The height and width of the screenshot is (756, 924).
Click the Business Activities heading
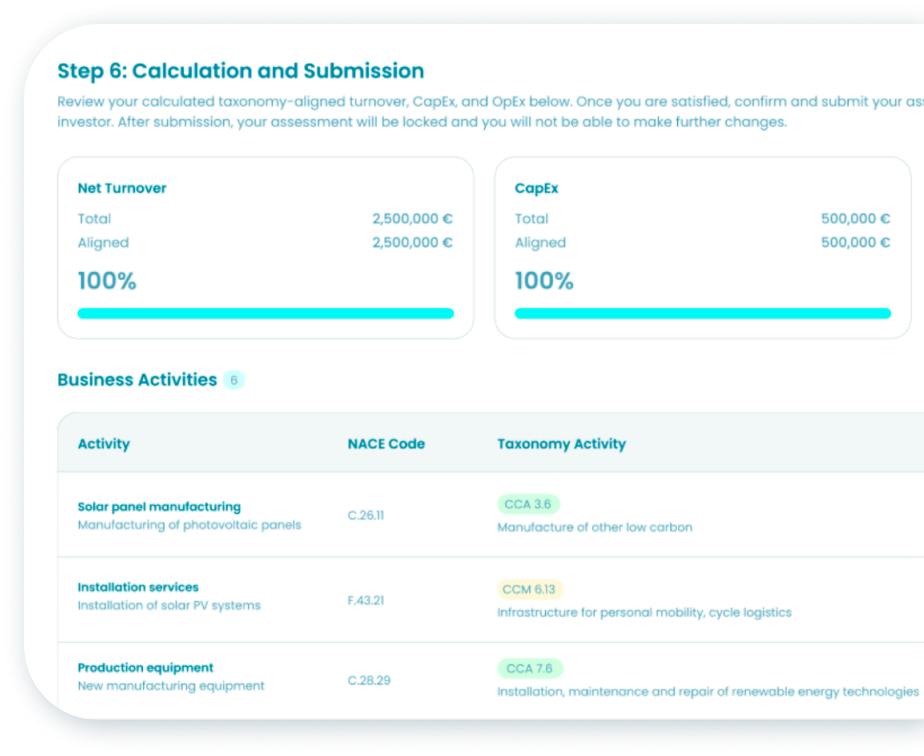[x=137, y=380]
